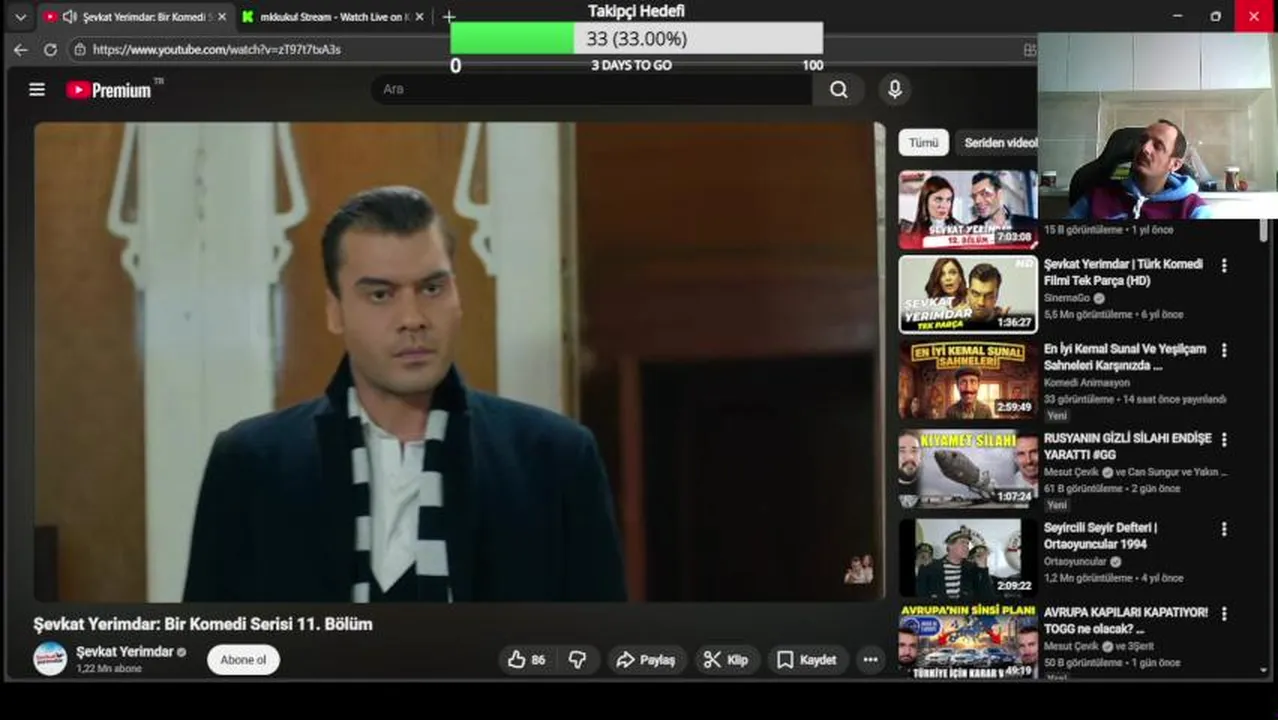Click the browser extension icon right of address bar
Screen dimensions: 1278x720
coord(1030,49)
